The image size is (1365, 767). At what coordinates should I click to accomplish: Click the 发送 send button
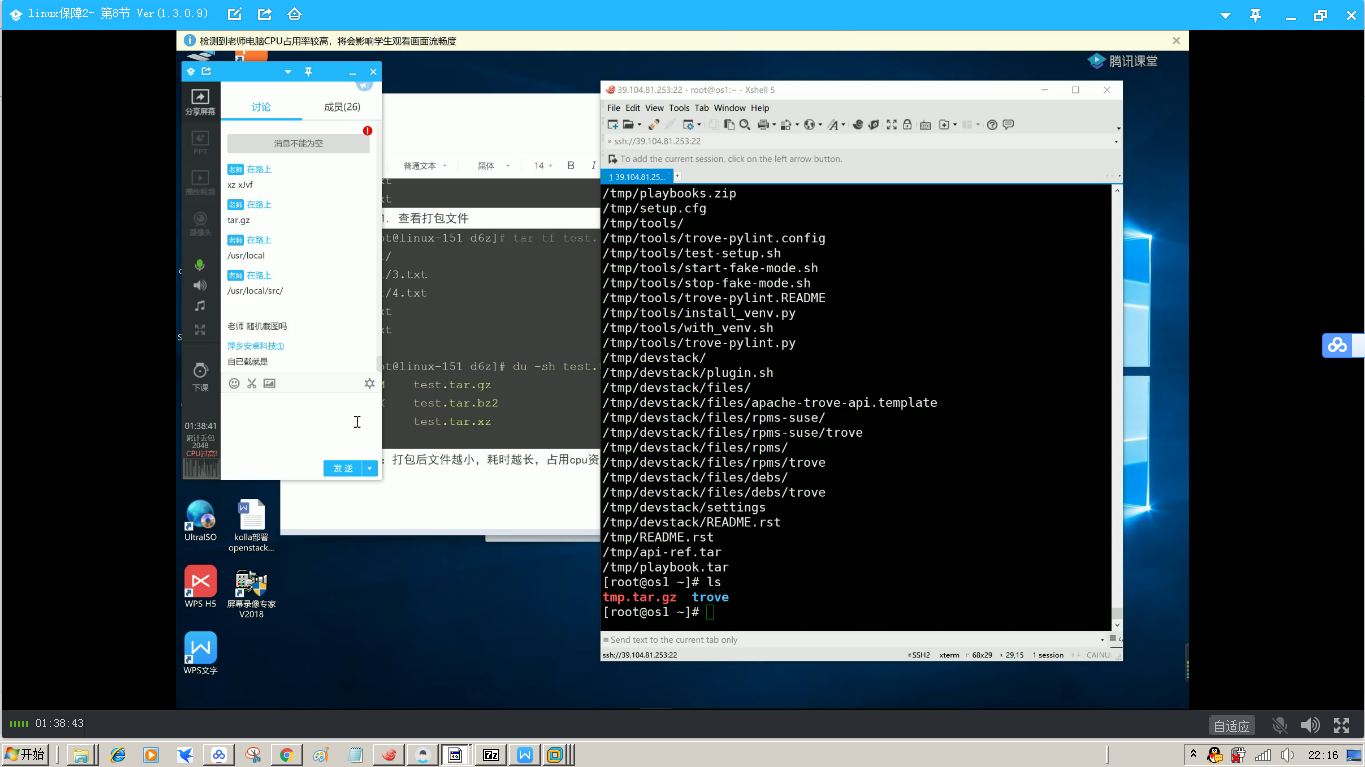tap(343, 468)
